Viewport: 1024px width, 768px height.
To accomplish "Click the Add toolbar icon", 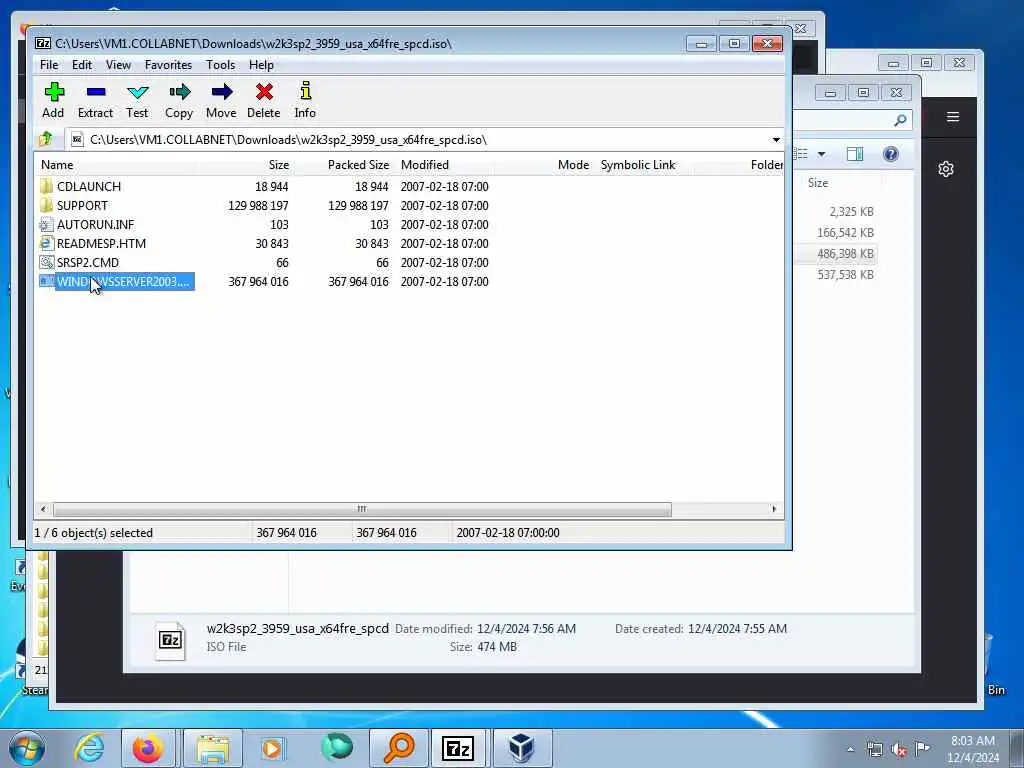I will [x=54, y=92].
